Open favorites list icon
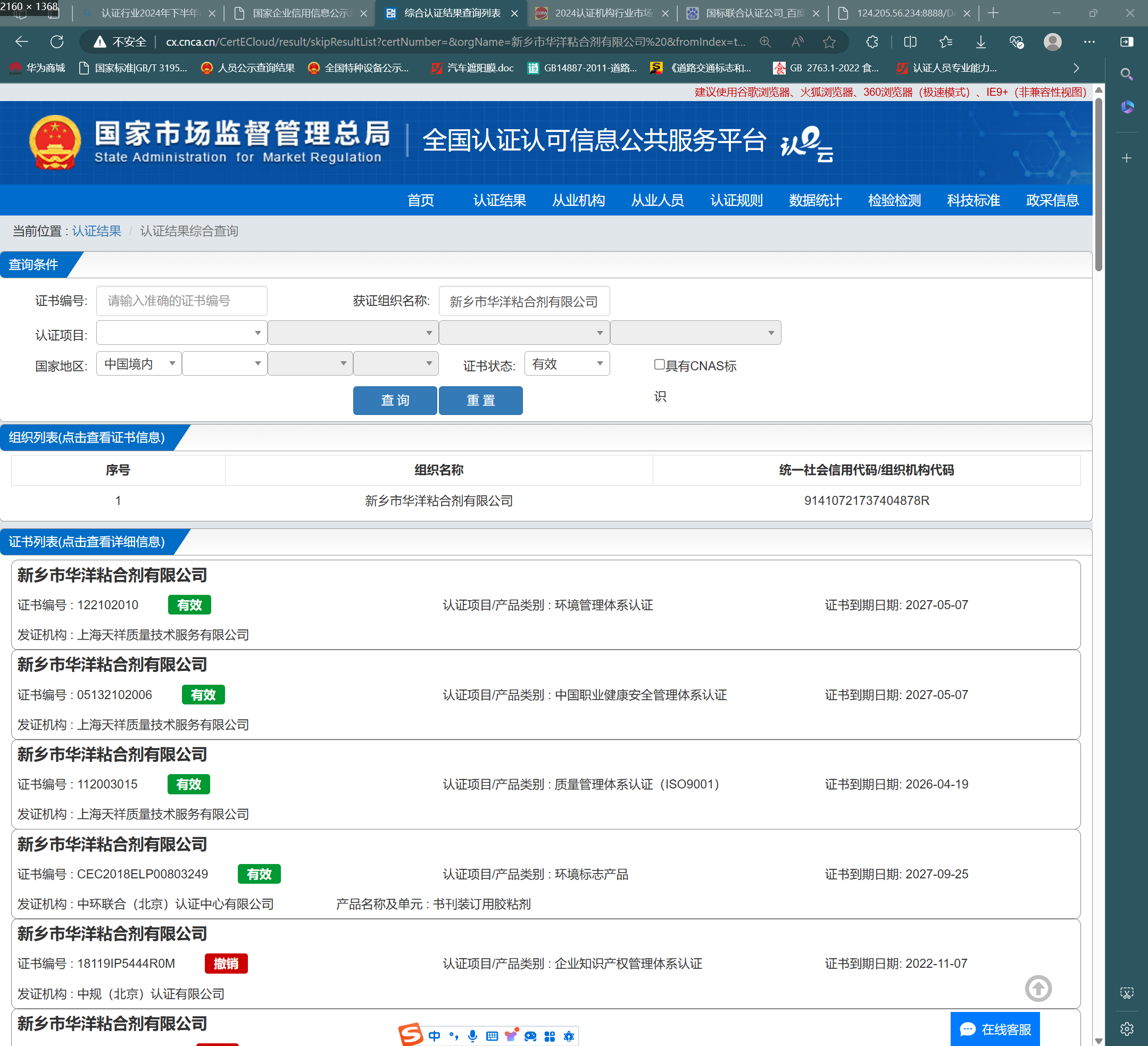Screen dimensions: 1148x1046 tap(945, 41)
